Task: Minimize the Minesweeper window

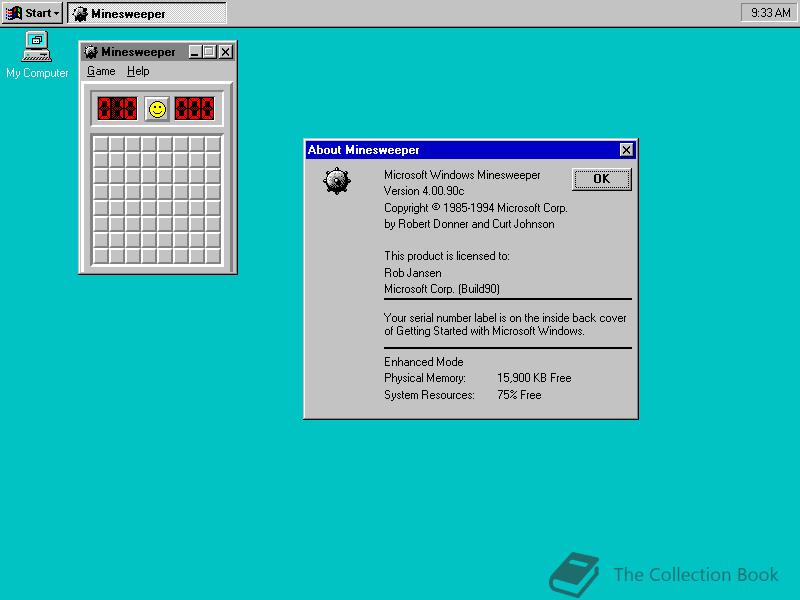Action: [x=196, y=52]
